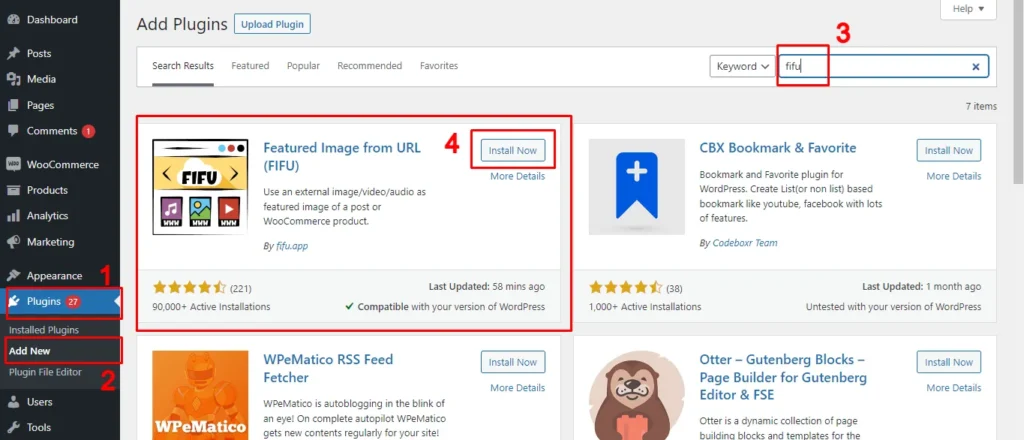Visit the Codeboxr Team author link
The width and height of the screenshot is (1024, 440).
tap(744, 243)
